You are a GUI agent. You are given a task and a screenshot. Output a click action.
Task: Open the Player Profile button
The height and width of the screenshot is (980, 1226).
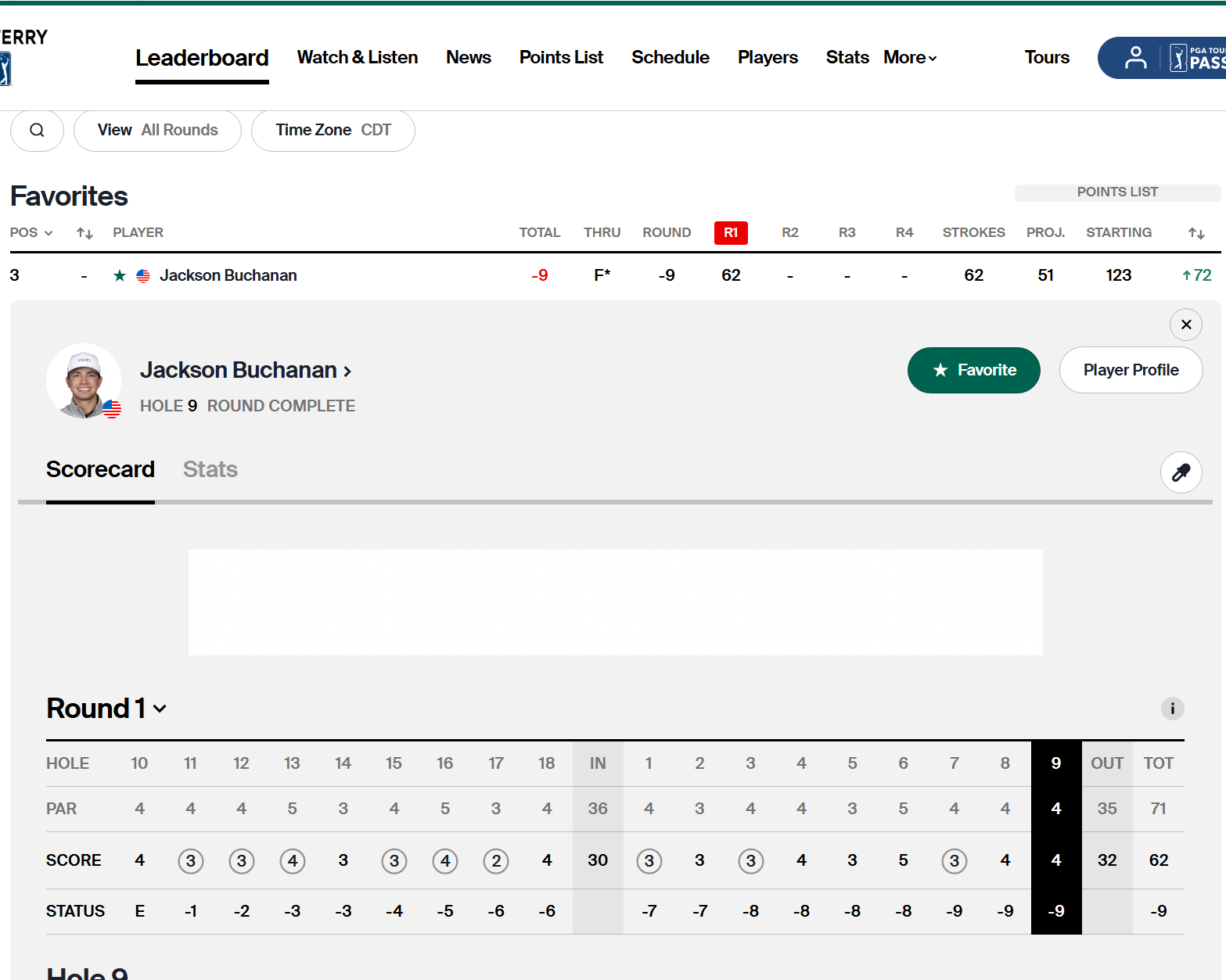1131,370
